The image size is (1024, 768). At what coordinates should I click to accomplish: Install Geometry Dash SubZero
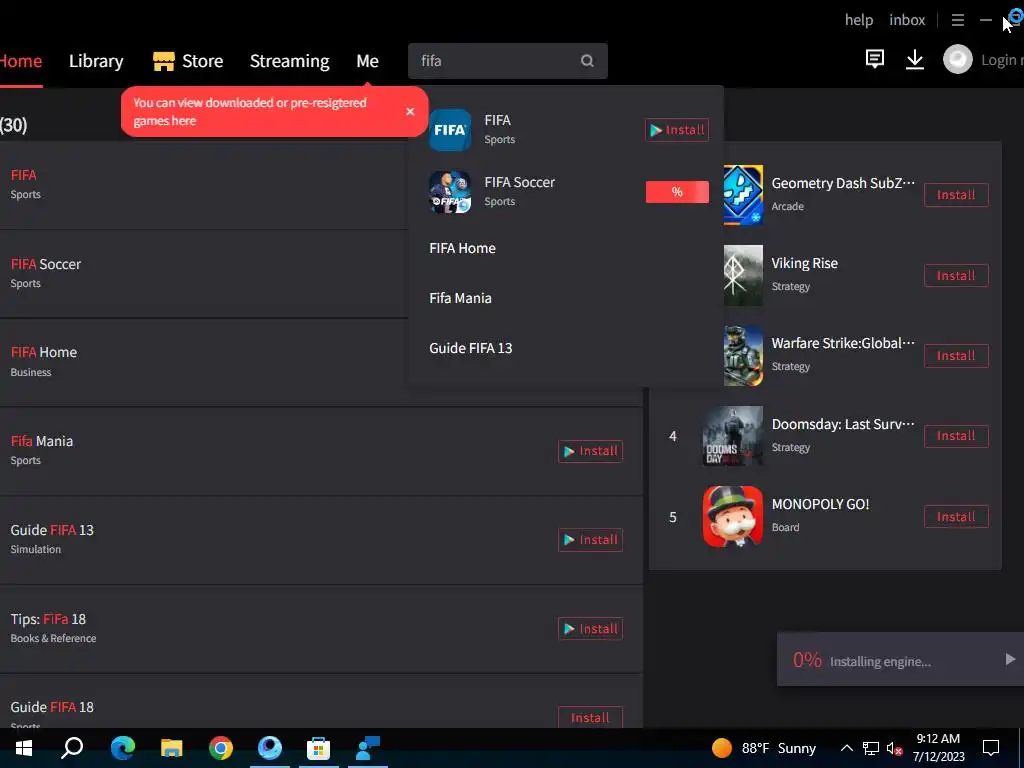coord(956,195)
